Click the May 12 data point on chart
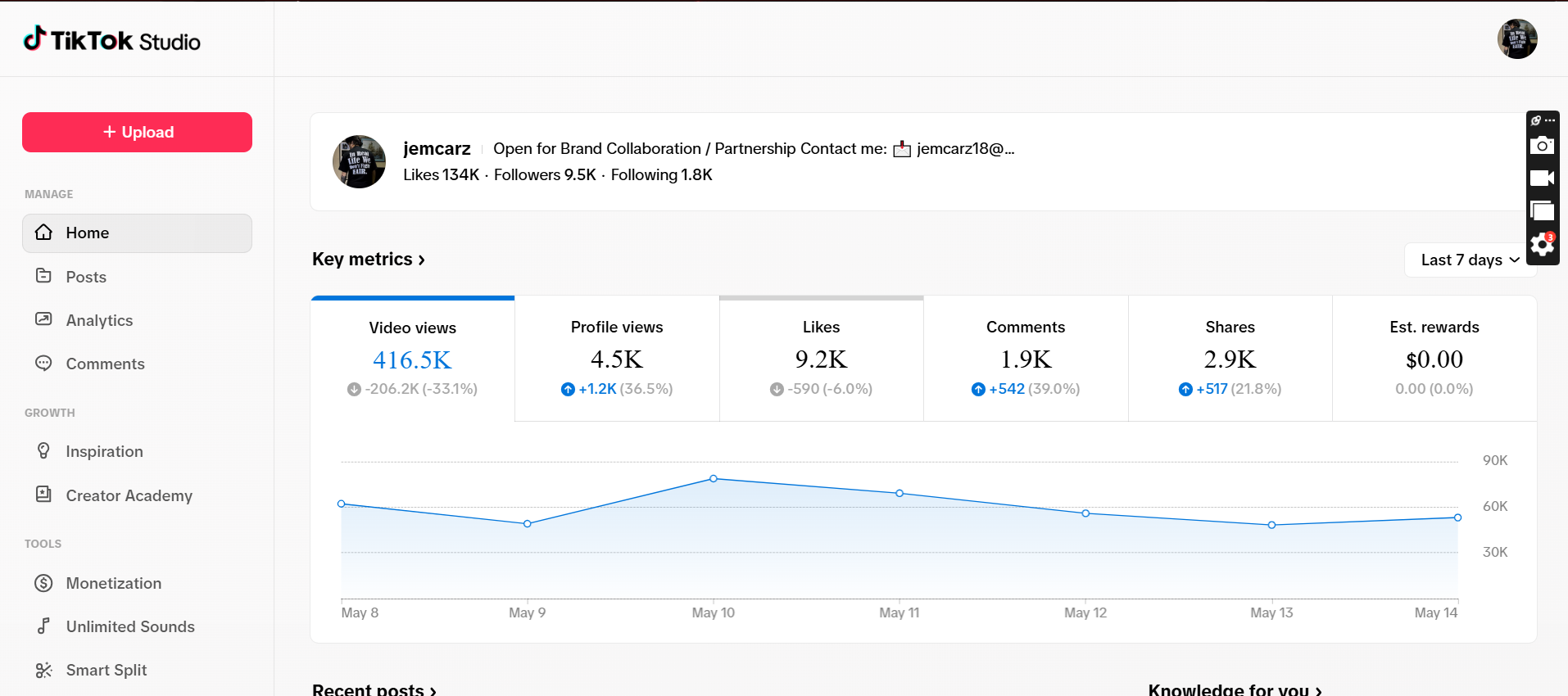The image size is (1568, 696). [1085, 513]
